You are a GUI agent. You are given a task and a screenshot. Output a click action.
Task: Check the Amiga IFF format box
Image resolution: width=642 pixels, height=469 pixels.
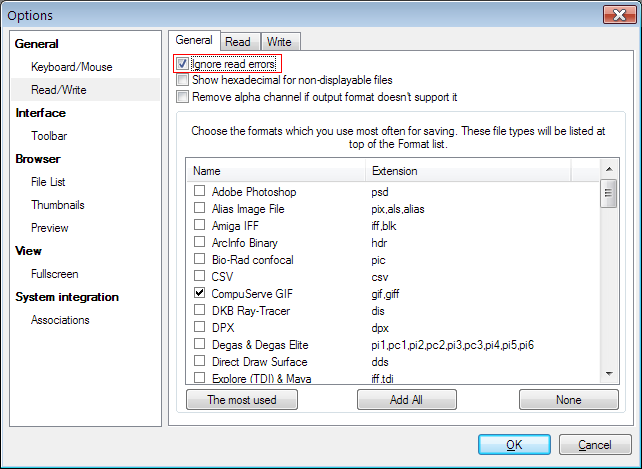click(x=200, y=226)
